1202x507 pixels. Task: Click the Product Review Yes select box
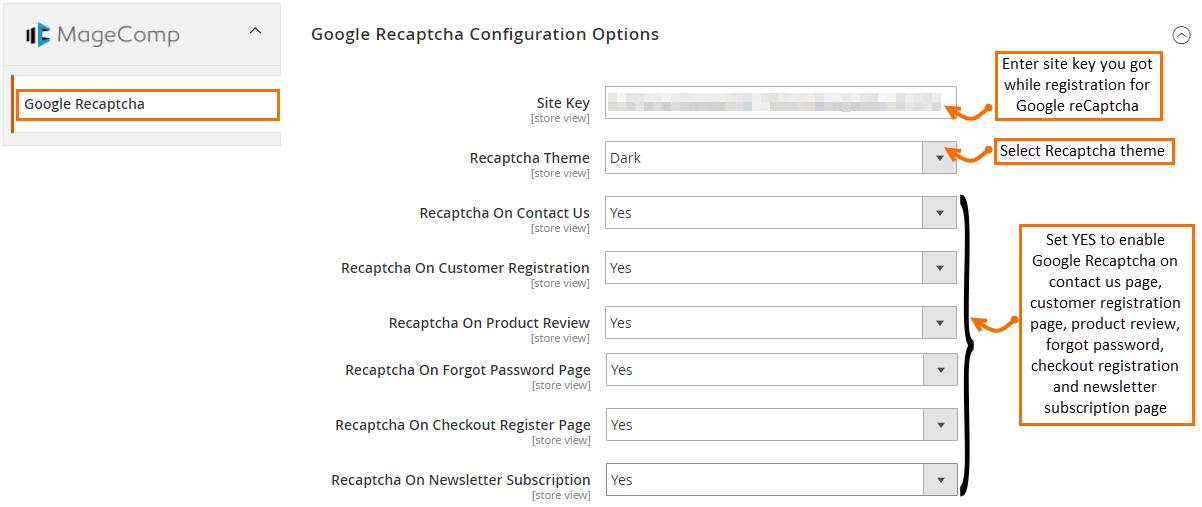pos(780,322)
